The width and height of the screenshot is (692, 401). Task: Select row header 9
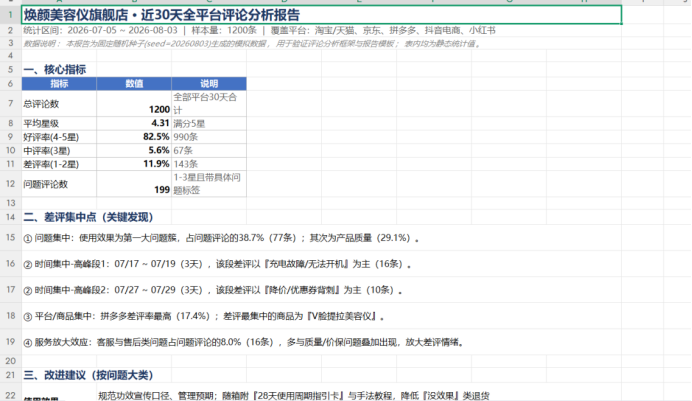pyautogui.click(x=11, y=137)
